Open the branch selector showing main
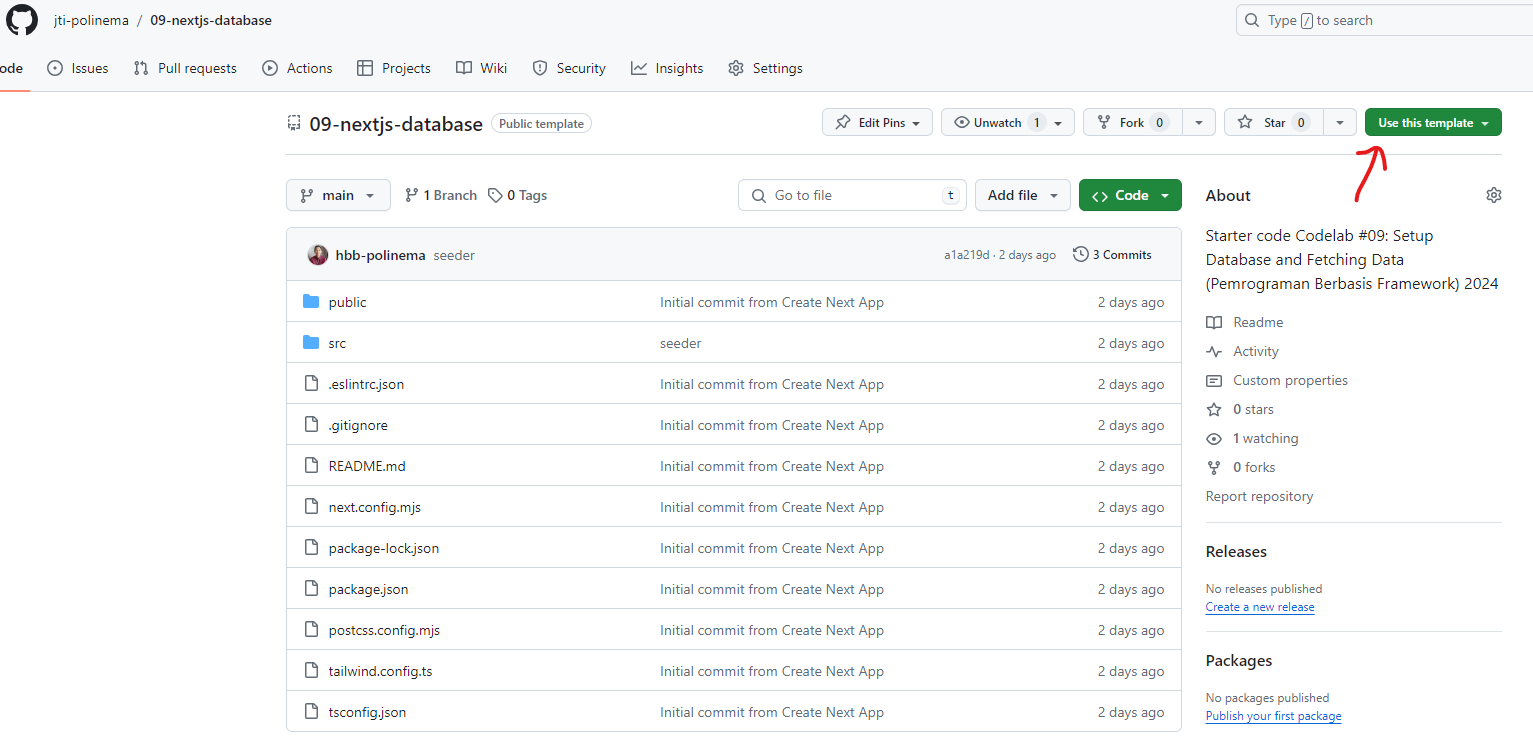Viewport: 1533px width, 740px height. click(338, 195)
